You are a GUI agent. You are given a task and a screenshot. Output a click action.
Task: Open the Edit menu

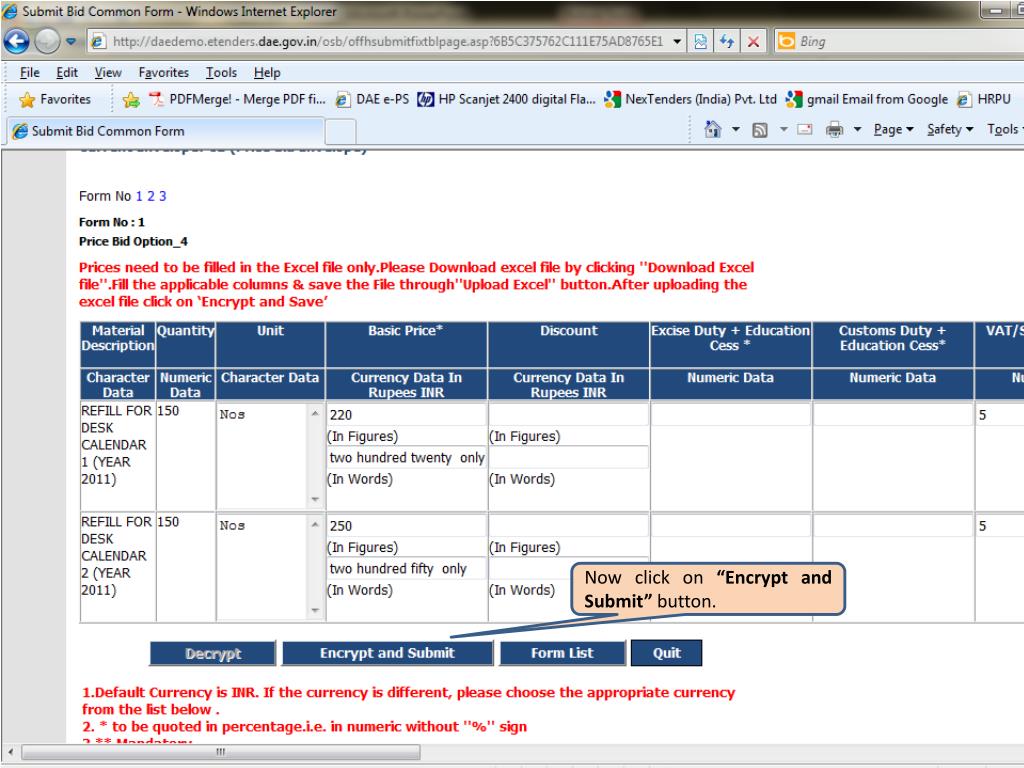[x=67, y=72]
